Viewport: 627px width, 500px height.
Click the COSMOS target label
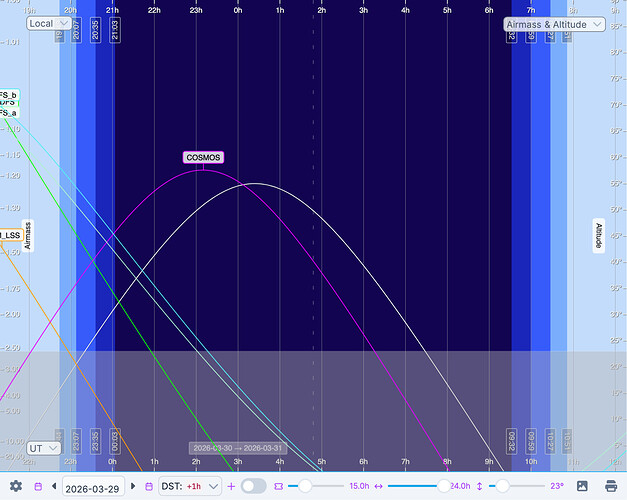(203, 157)
